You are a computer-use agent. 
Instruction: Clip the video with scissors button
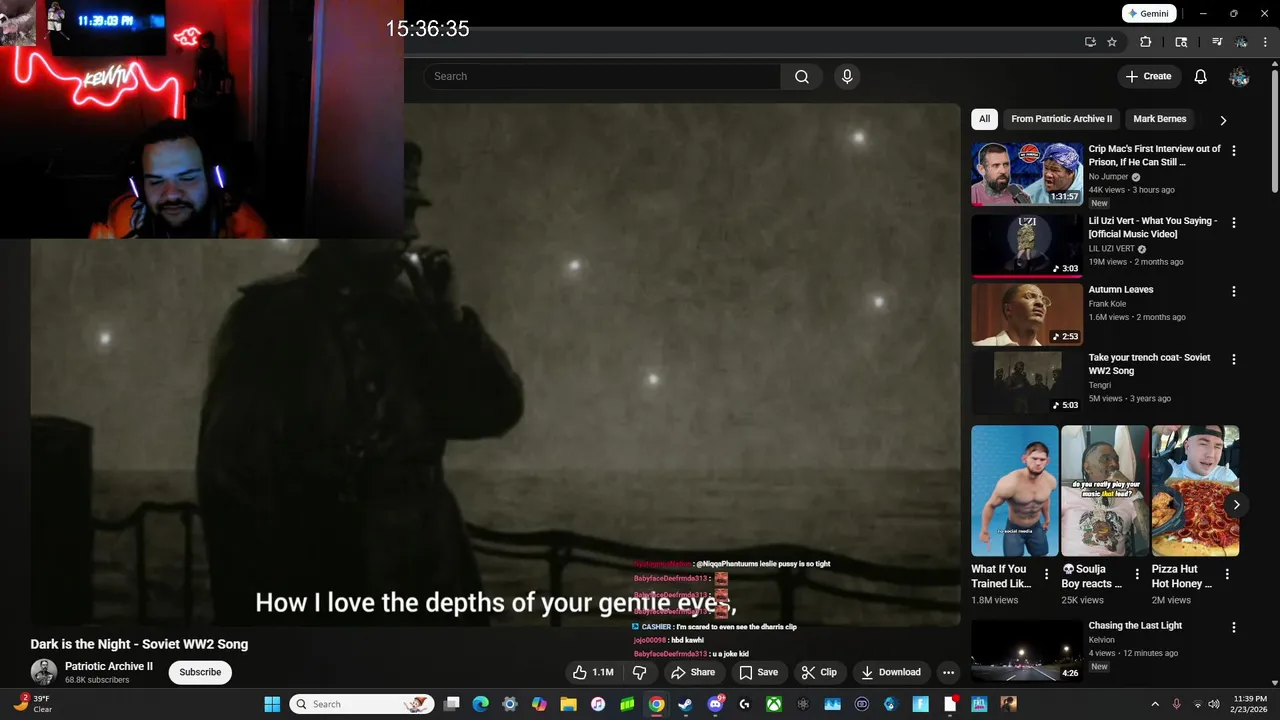coord(819,673)
